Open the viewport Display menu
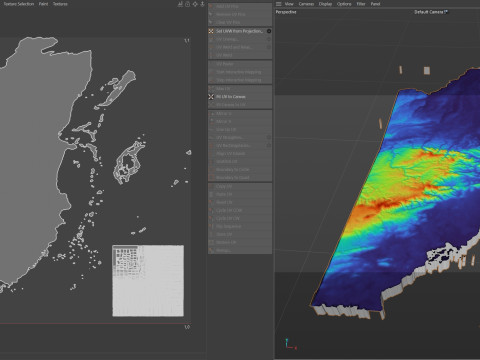Image resolution: width=480 pixels, height=360 pixels. point(325,4)
